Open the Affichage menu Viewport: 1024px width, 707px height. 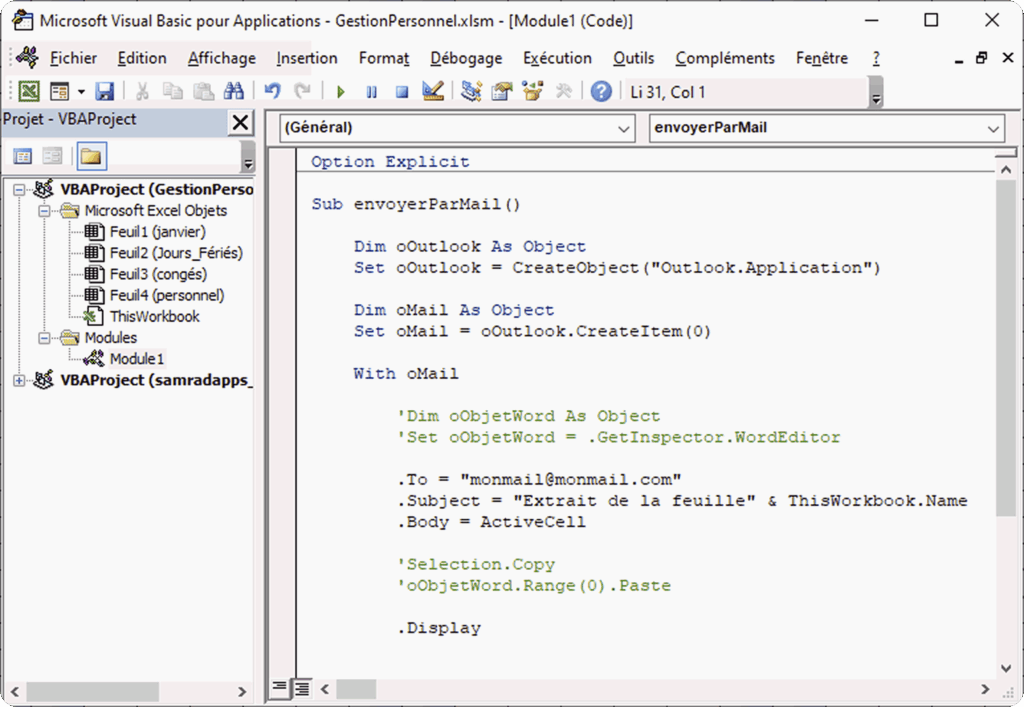pyautogui.click(x=221, y=58)
